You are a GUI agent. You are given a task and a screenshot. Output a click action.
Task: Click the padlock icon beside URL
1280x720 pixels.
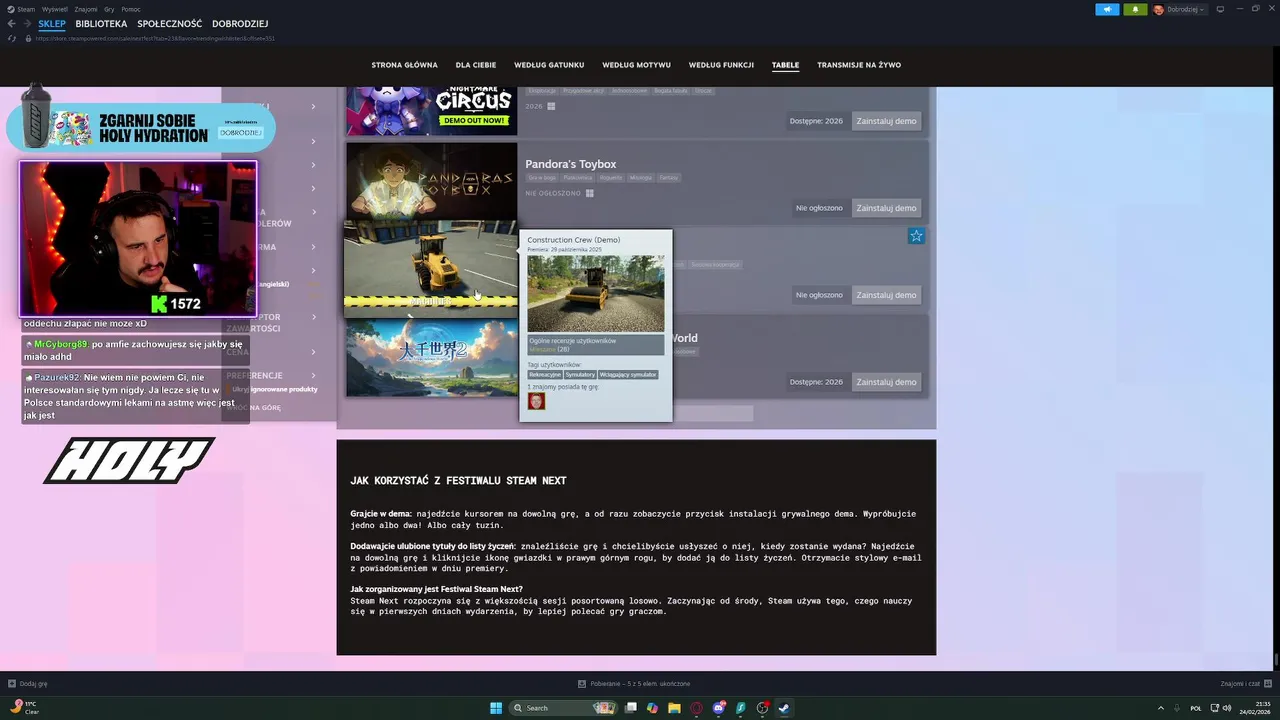pyautogui.click(x=30, y=38)
